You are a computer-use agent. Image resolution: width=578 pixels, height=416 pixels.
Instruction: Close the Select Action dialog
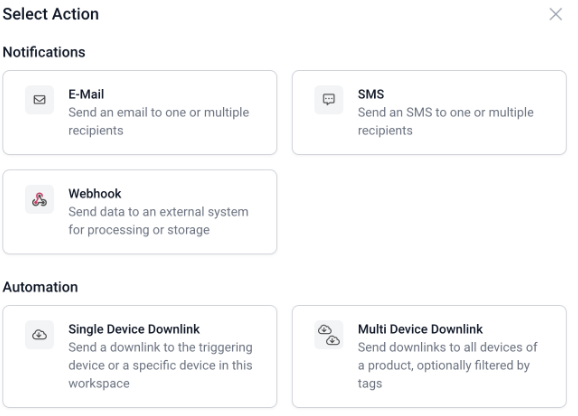pyautogui.click(x=556, y=14)
